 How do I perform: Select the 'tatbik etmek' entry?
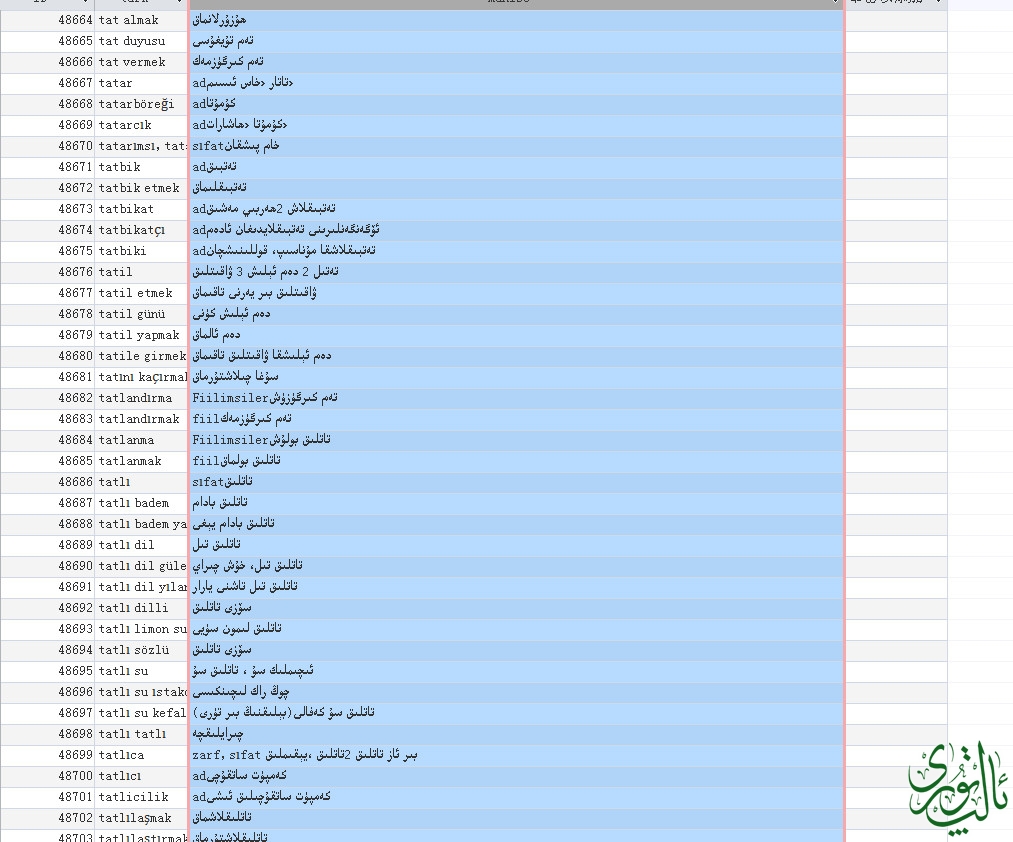(141, 188)
